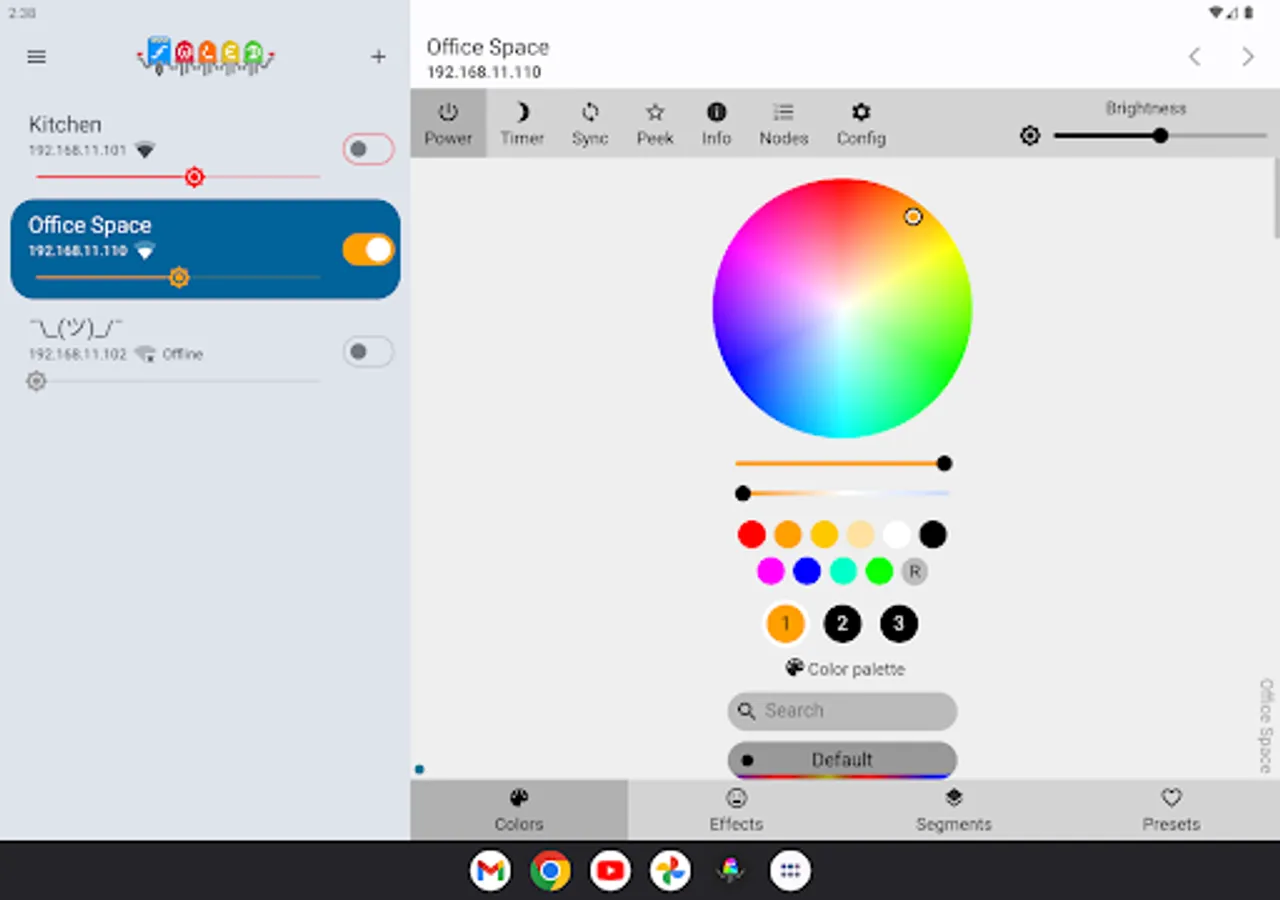Screen dimensions: 1280x900
Task: Select color slot 1
Action: 785,624
